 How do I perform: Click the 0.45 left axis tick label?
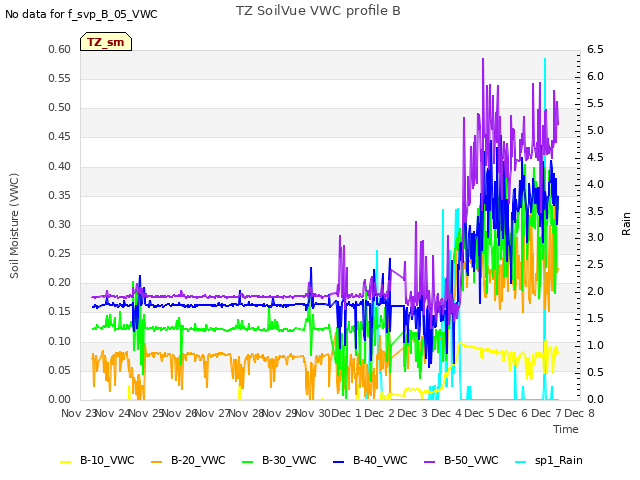60,136
